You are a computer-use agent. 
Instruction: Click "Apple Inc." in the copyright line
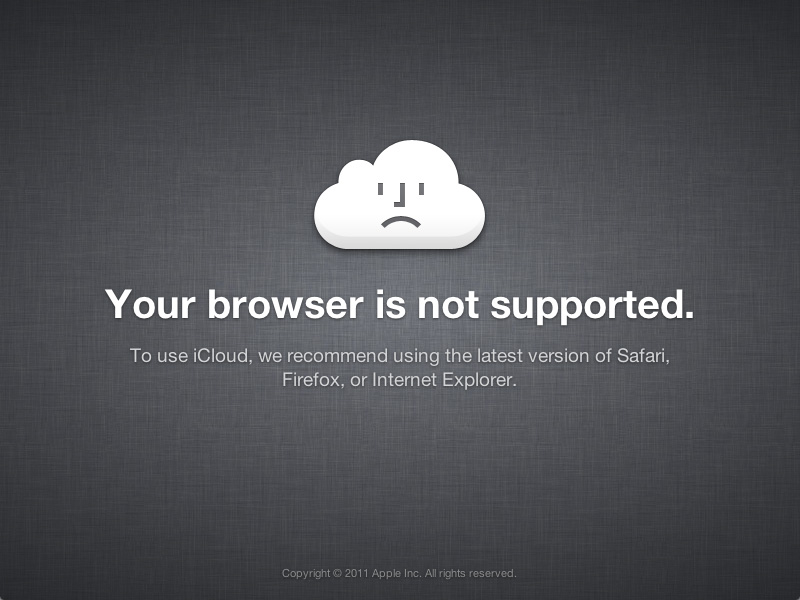396,573
